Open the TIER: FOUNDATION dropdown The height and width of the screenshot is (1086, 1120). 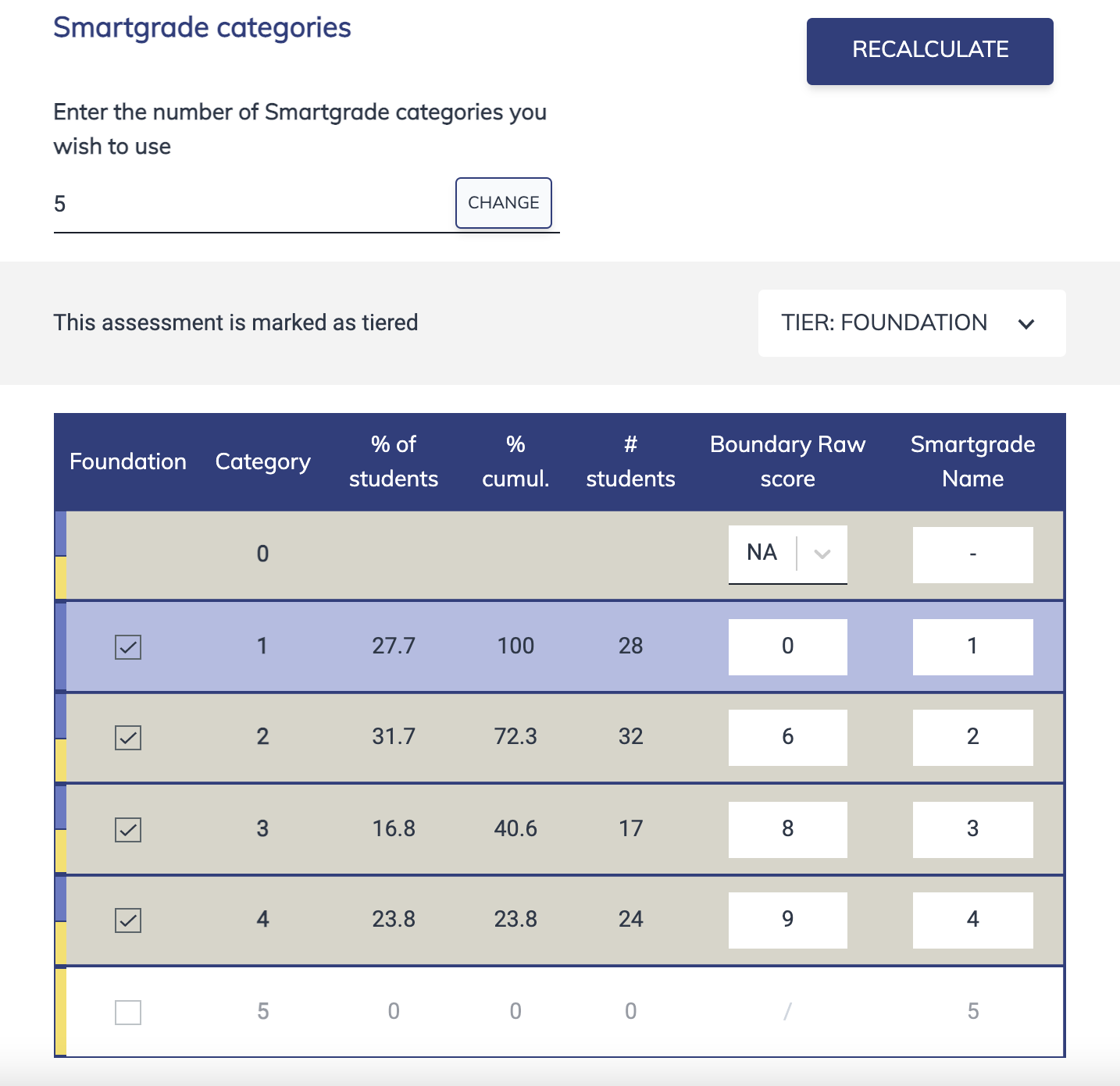(911, 322)
